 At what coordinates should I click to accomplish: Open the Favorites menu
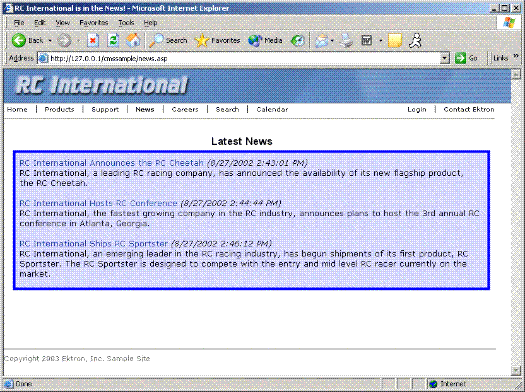[94, 22]
